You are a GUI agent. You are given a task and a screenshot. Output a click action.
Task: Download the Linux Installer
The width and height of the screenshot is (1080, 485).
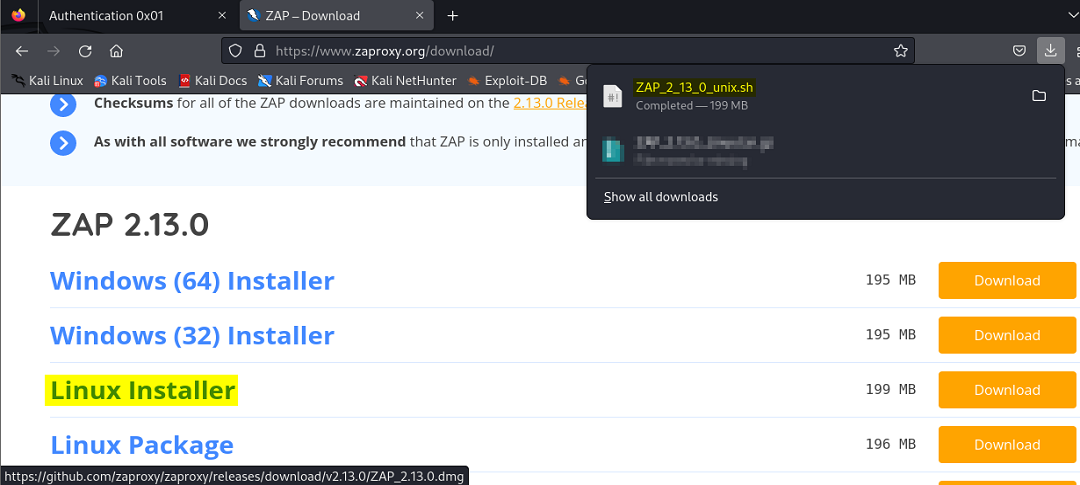click(1007, 390)
